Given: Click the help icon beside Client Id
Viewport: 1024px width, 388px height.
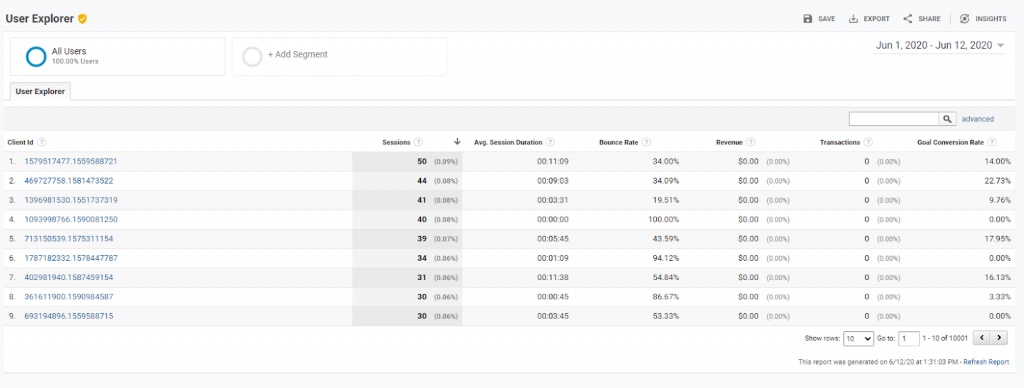Looking at the screenshot, I should (x=42, y=142).
